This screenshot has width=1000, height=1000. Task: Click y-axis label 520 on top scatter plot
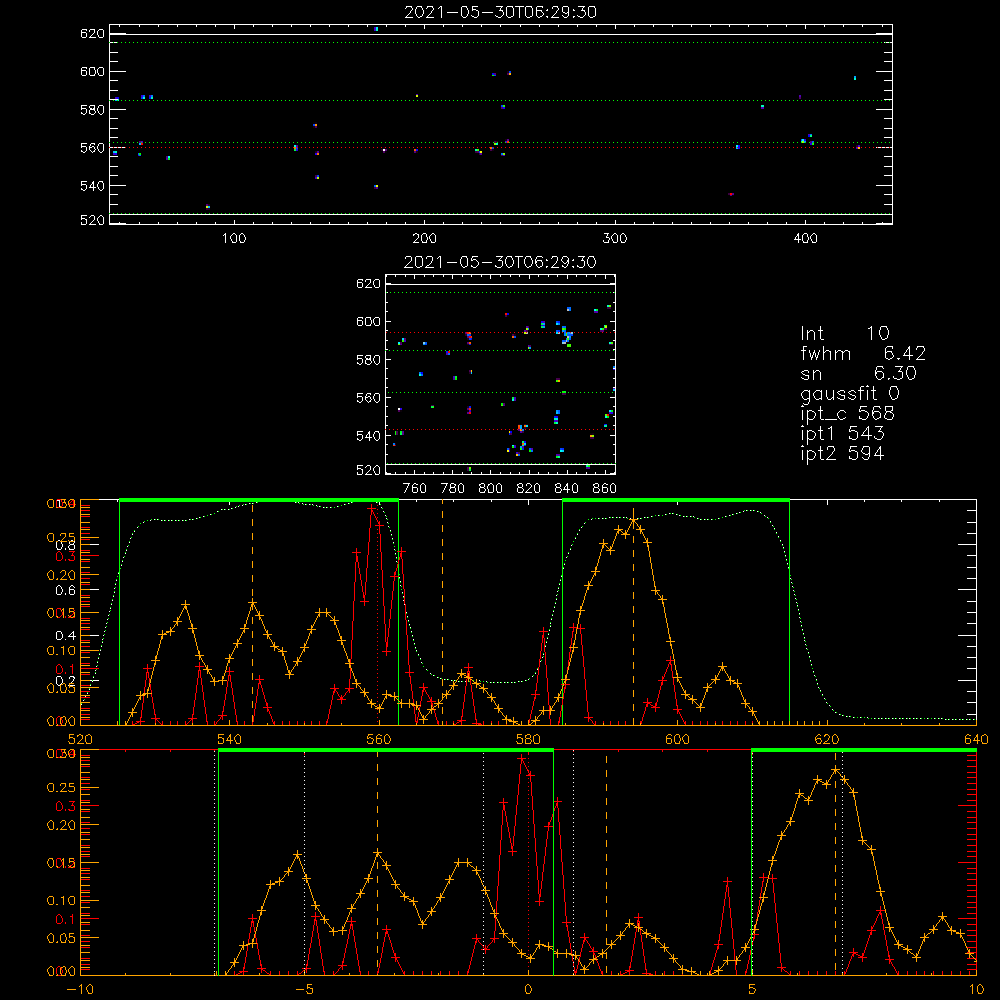tap(92, 221)
